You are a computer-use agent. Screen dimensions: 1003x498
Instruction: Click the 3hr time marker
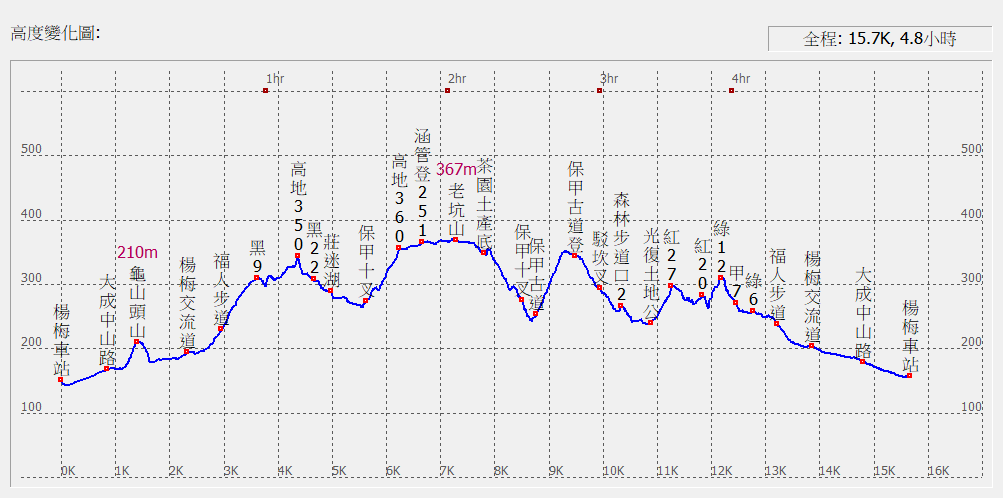pos(599,91)
